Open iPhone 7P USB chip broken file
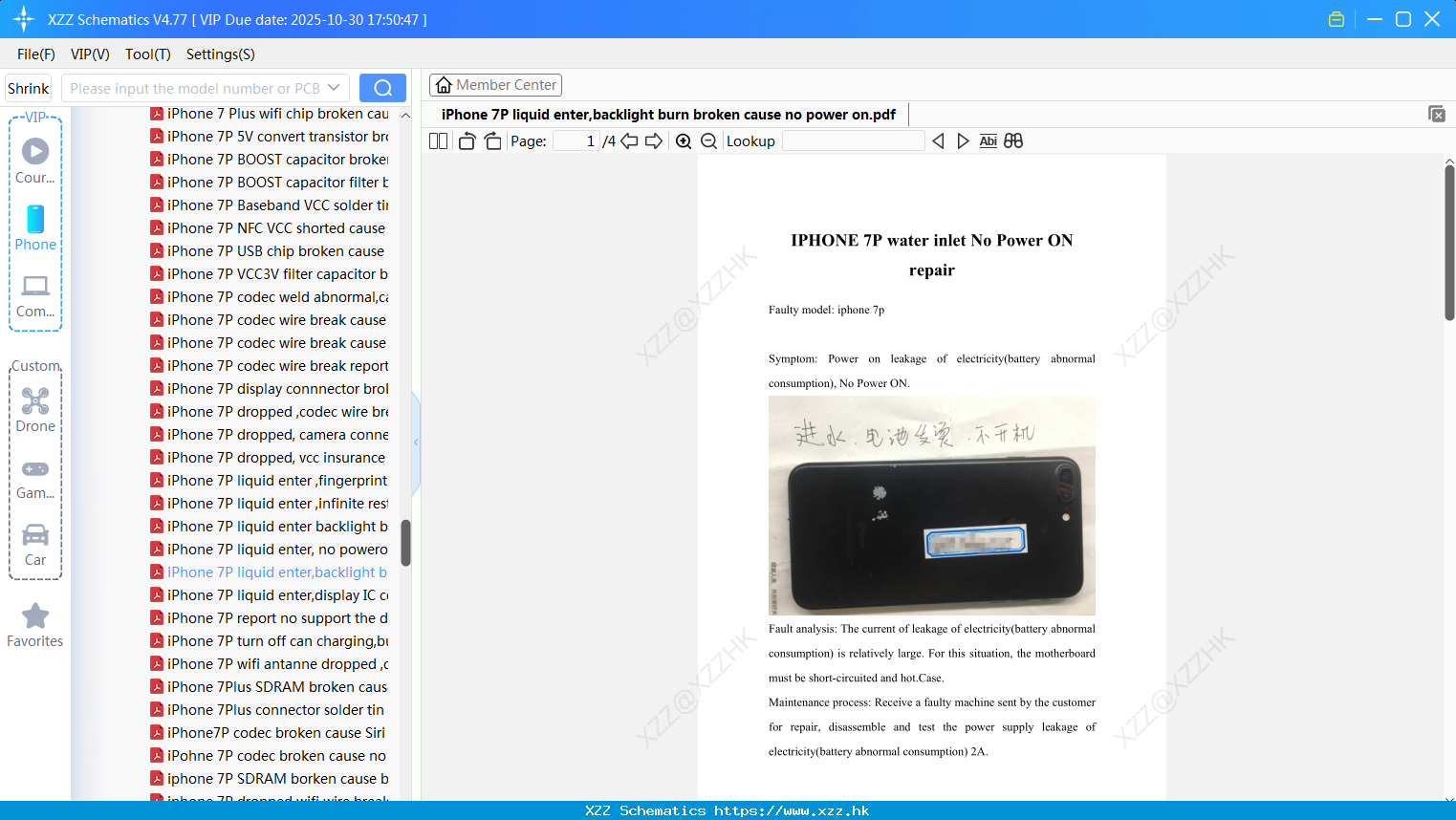The image size is (1456, 820). pyautogui.click(x=270, y=251)
